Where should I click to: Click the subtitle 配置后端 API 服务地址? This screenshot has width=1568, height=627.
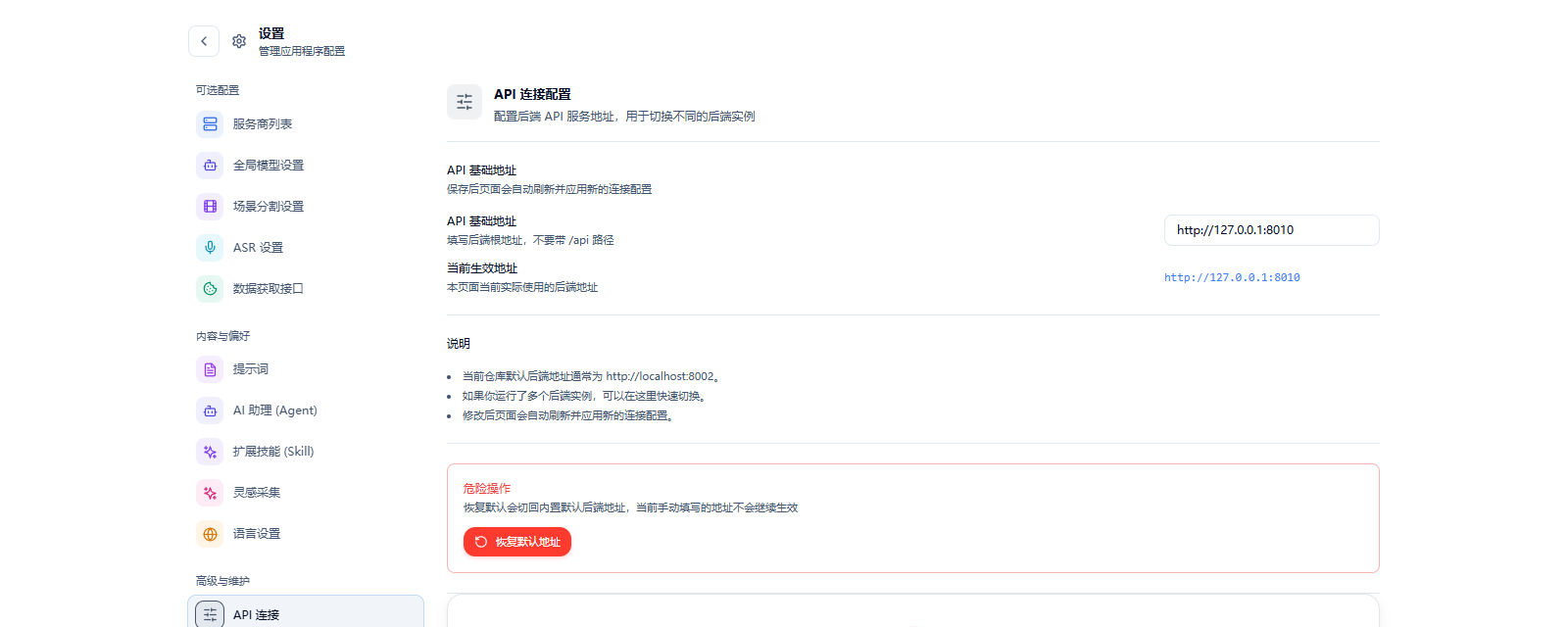point(624,117)
